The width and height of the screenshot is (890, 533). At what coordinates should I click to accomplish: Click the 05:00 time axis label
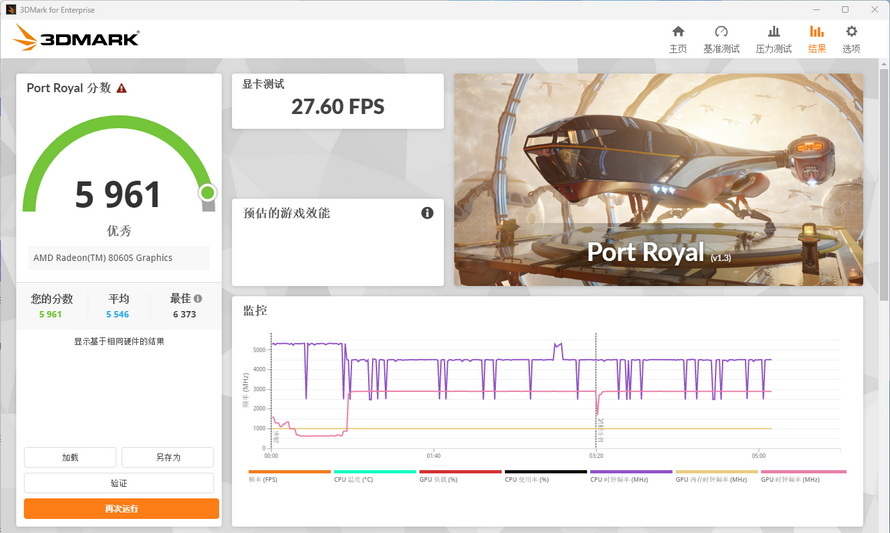click(x=758, y=456)
